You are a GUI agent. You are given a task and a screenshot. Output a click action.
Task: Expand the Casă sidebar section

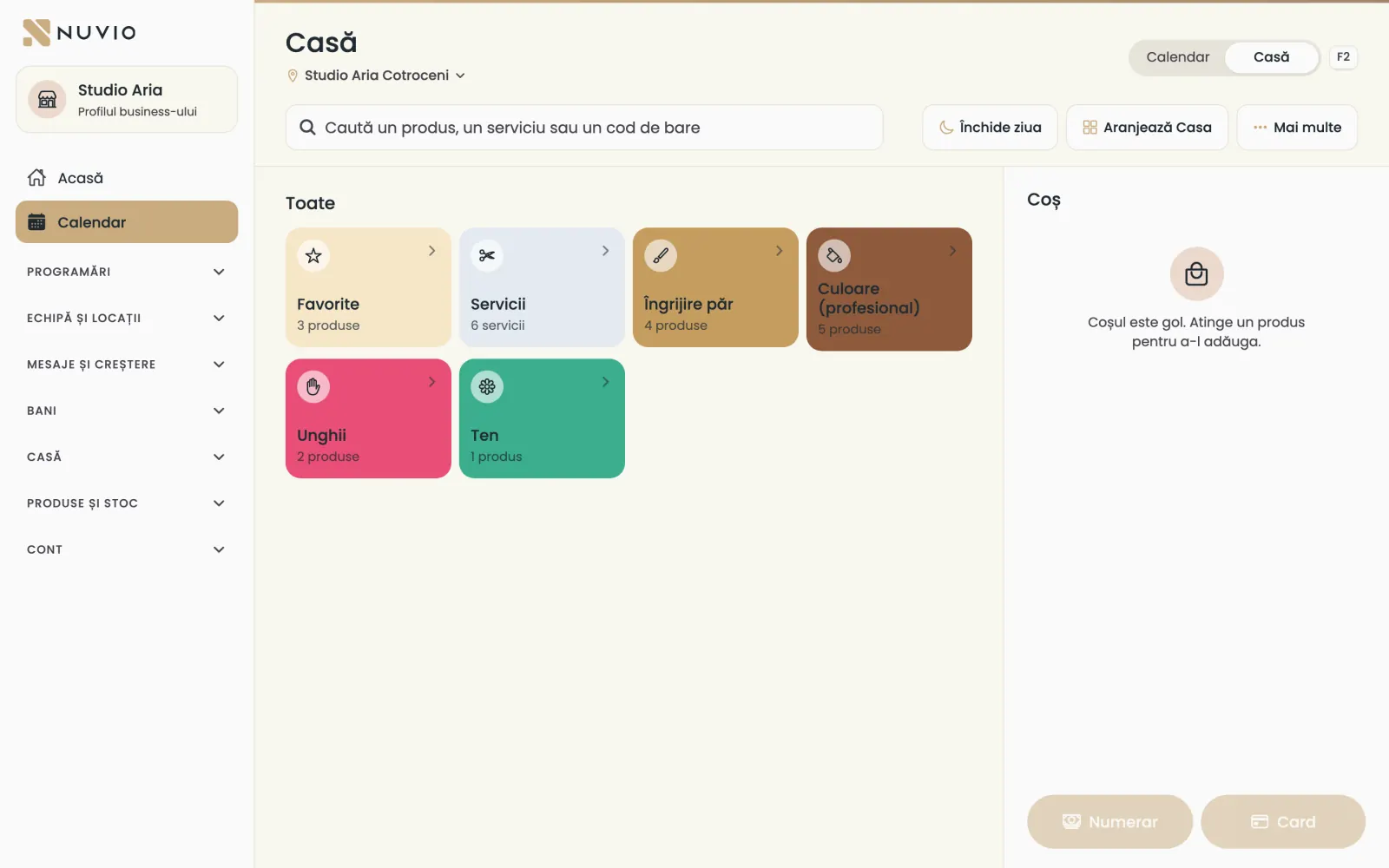tap(127, 457)
